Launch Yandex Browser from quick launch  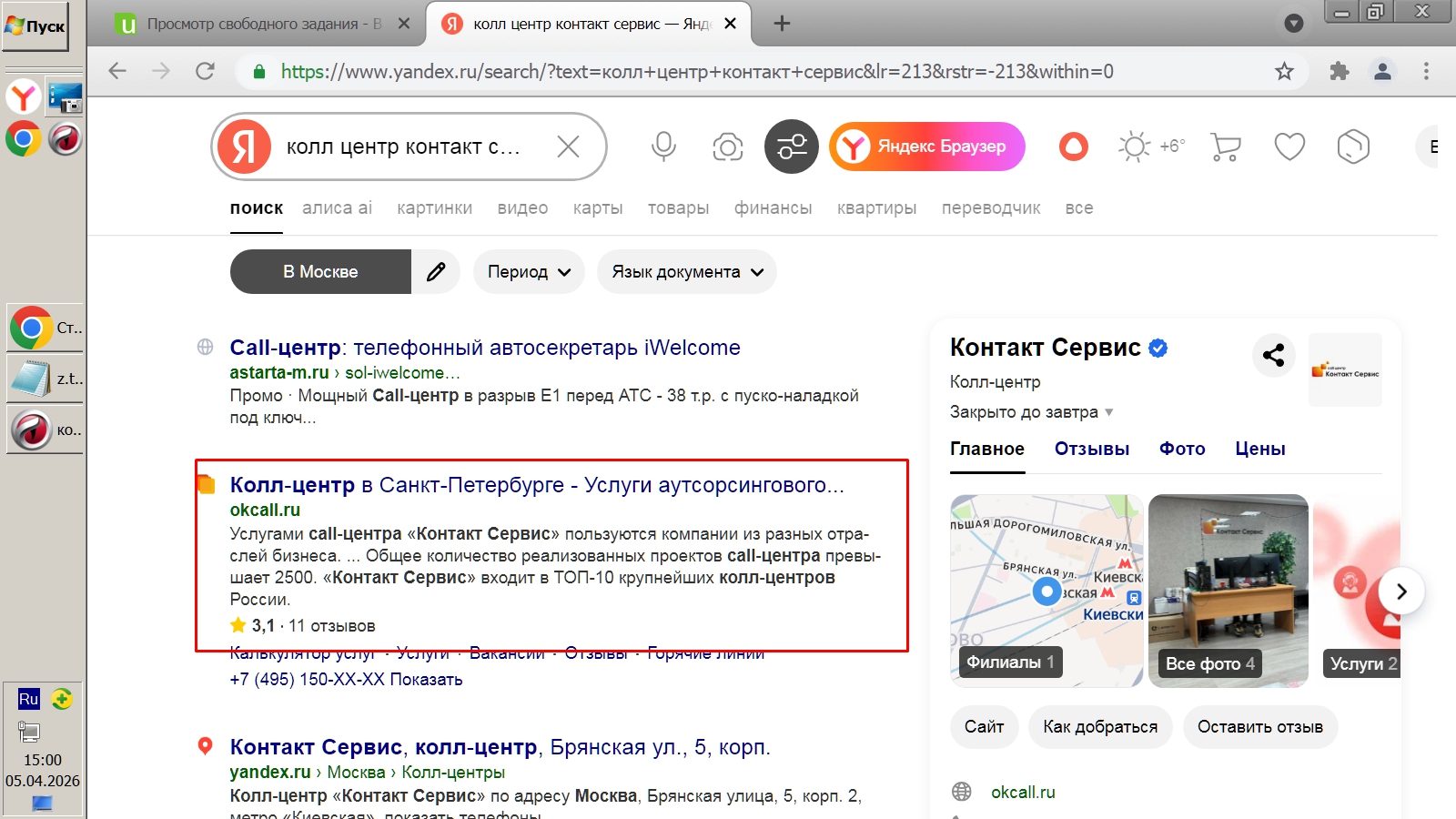24,96
